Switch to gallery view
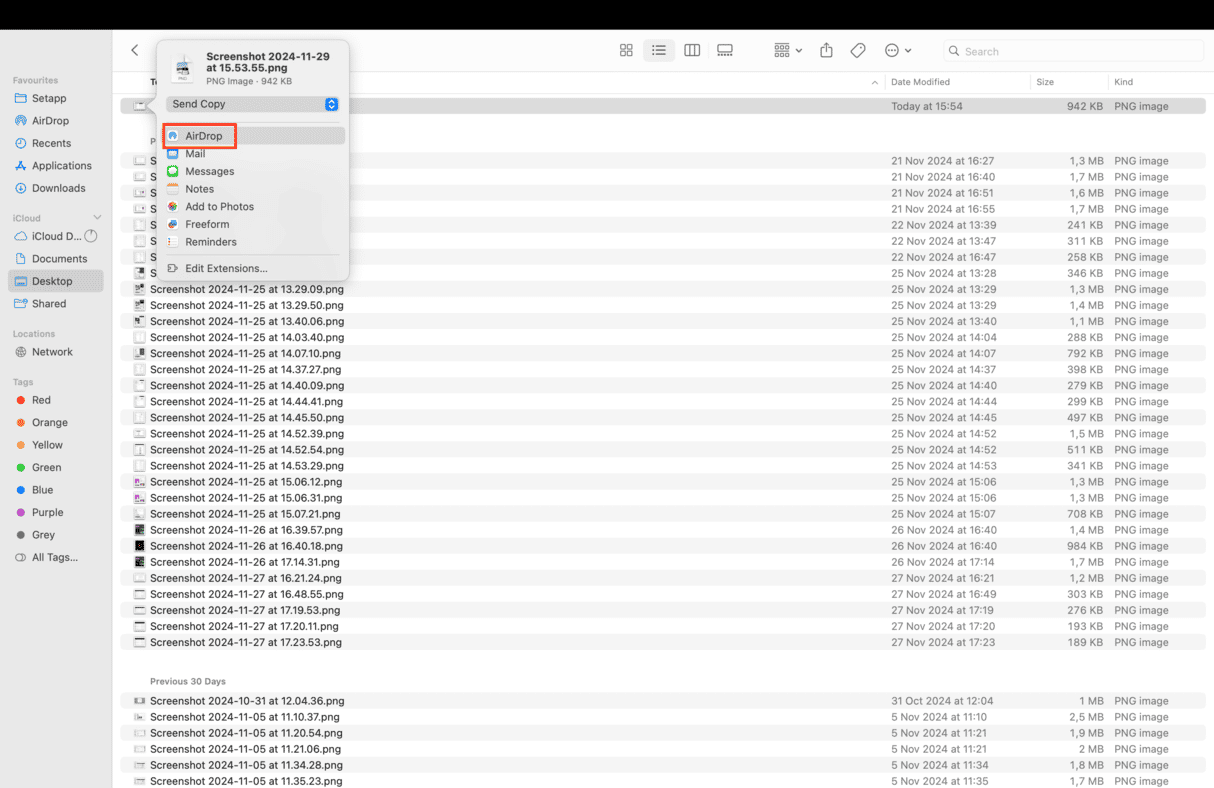This screenshot has height=788, width=1214. [x=725, y=50]
